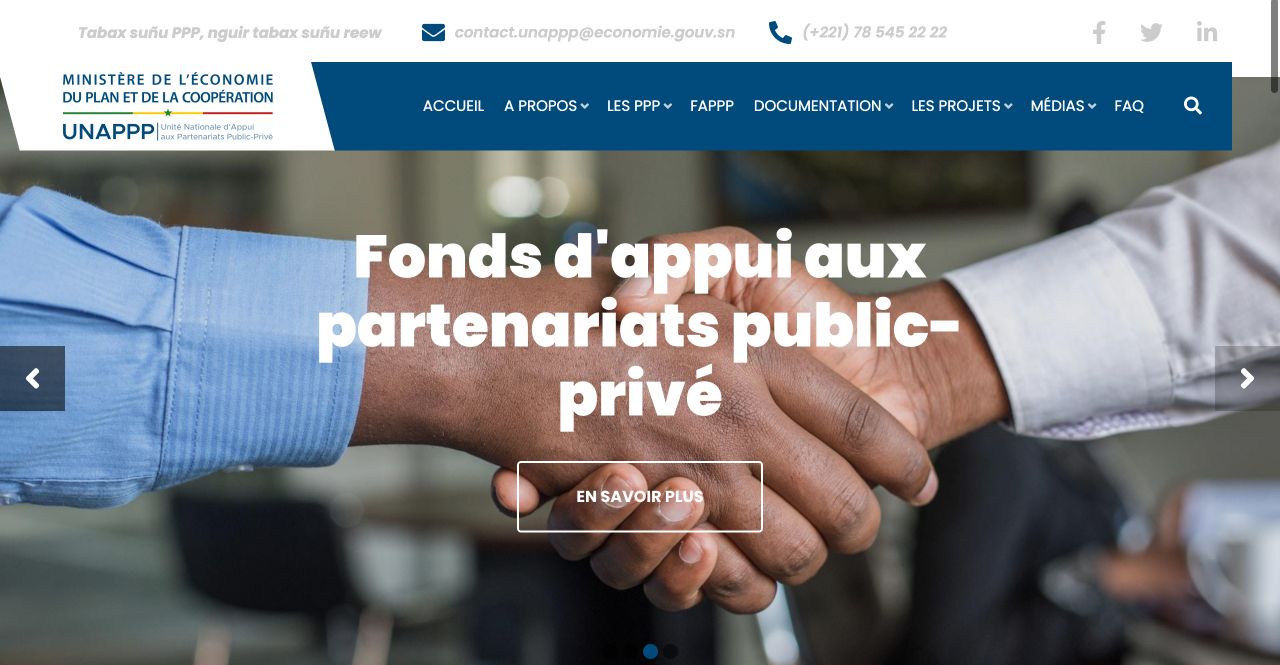This screenshot has width=1280, height=665.
Task: Click the search magnifier icon
Action: (x=1193, y=106)
